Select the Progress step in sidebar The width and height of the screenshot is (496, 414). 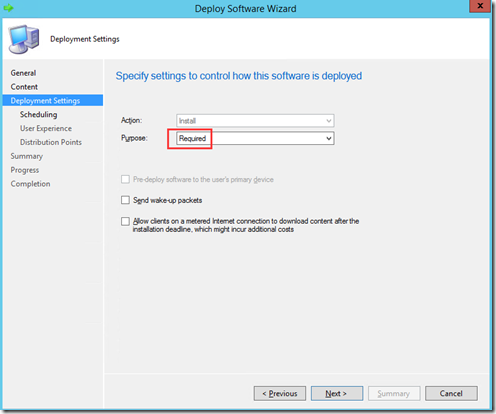coord(25,170)
